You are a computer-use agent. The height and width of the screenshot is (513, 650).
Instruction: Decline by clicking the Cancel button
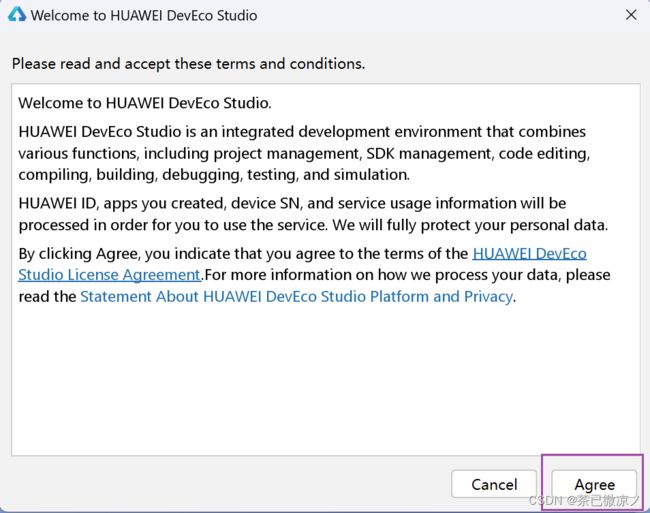494,484
